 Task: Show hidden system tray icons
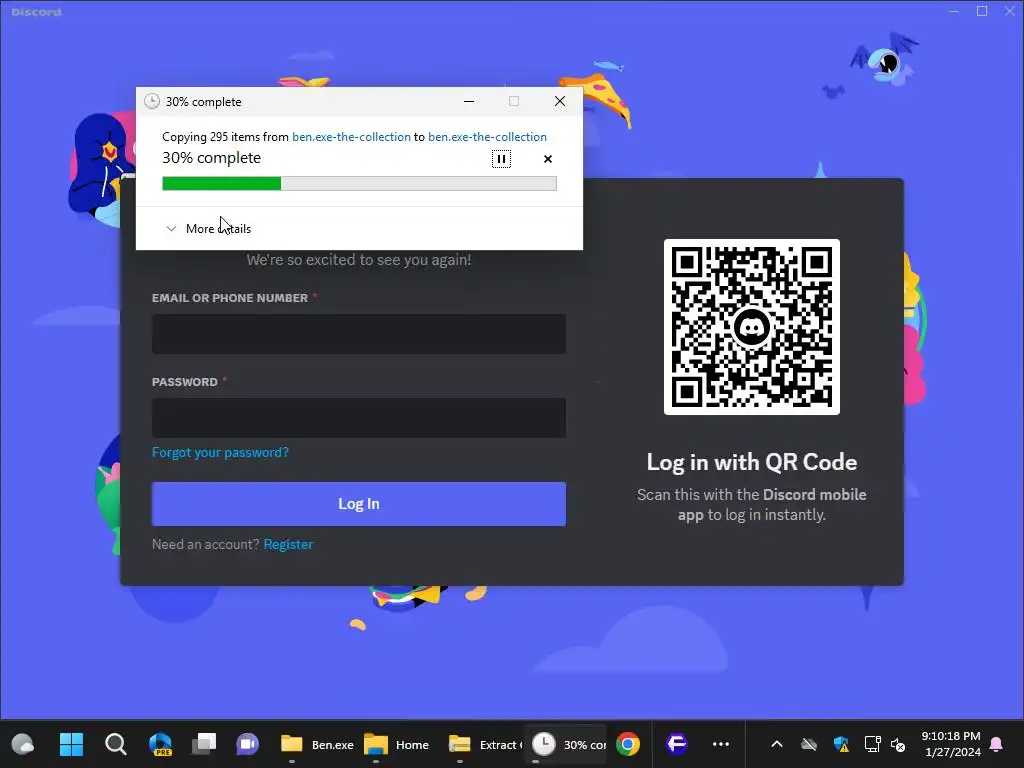[x=776, y=744]
